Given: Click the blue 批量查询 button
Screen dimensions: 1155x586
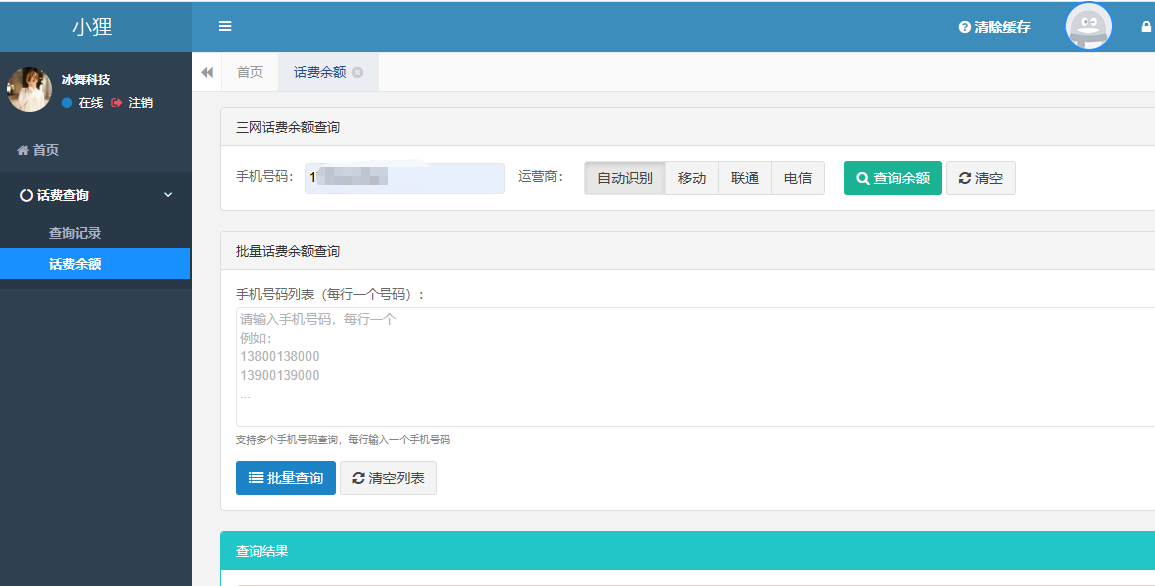Looking at the screenshot, I should coord(285,478).
